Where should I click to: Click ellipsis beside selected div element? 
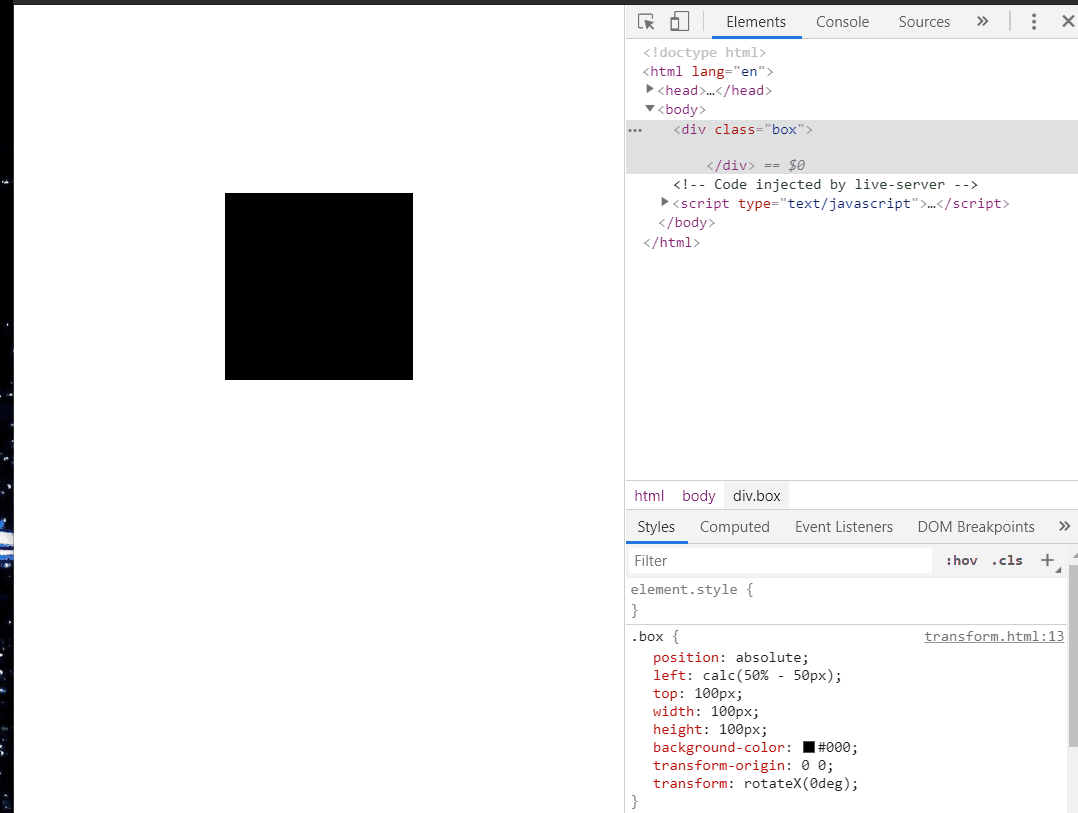635,130
